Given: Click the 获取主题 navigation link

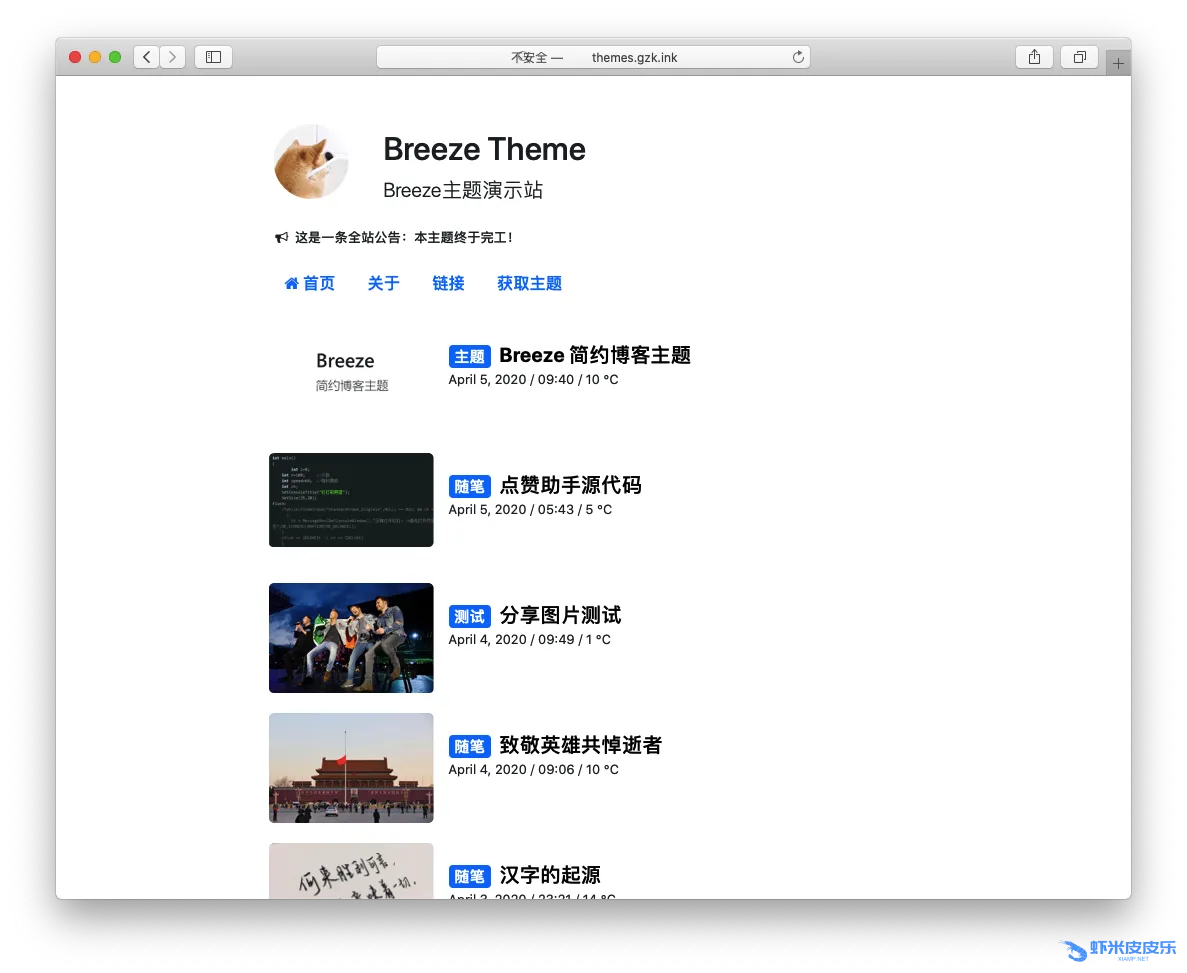Looking at the screenshot, I should coord(529,284).
